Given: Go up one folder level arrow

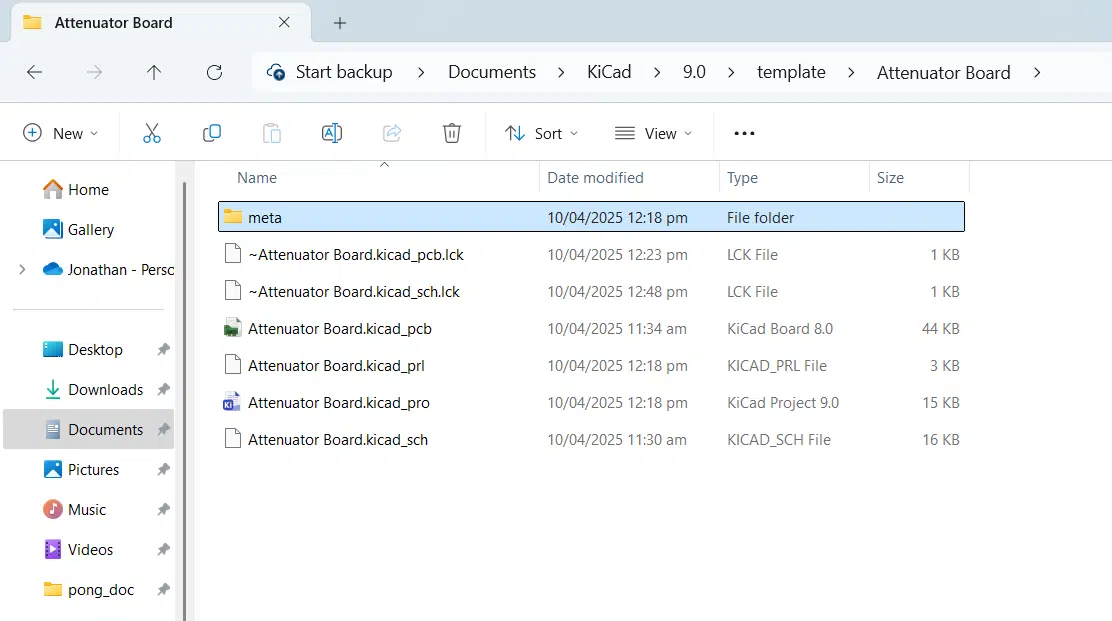Looking at the screenshot, I should [x=154, y=72].
